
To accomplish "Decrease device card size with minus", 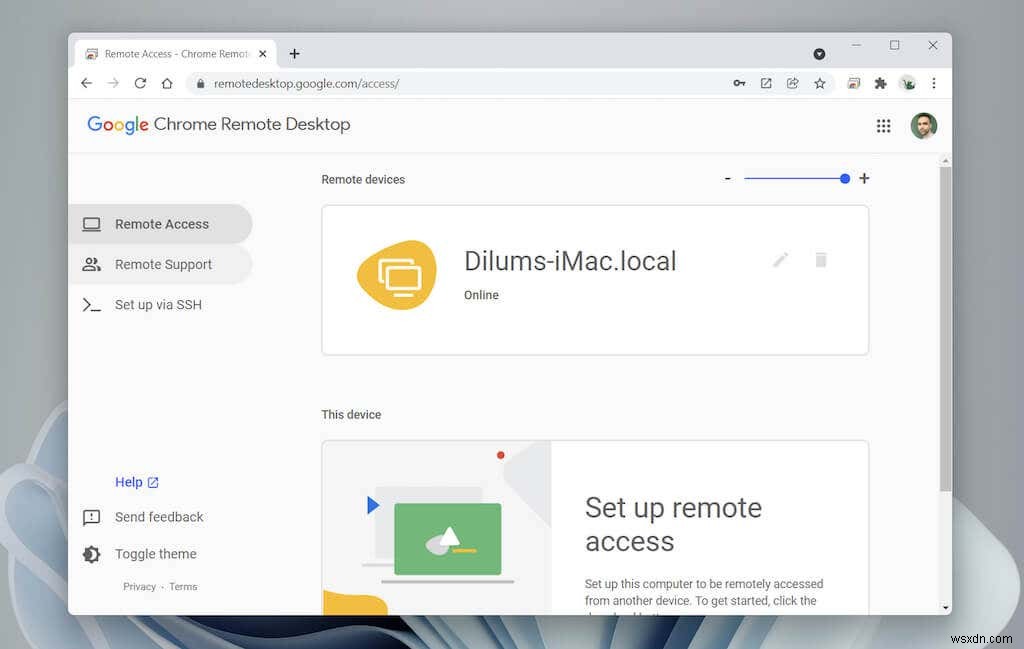I will [x=728, y=178].
